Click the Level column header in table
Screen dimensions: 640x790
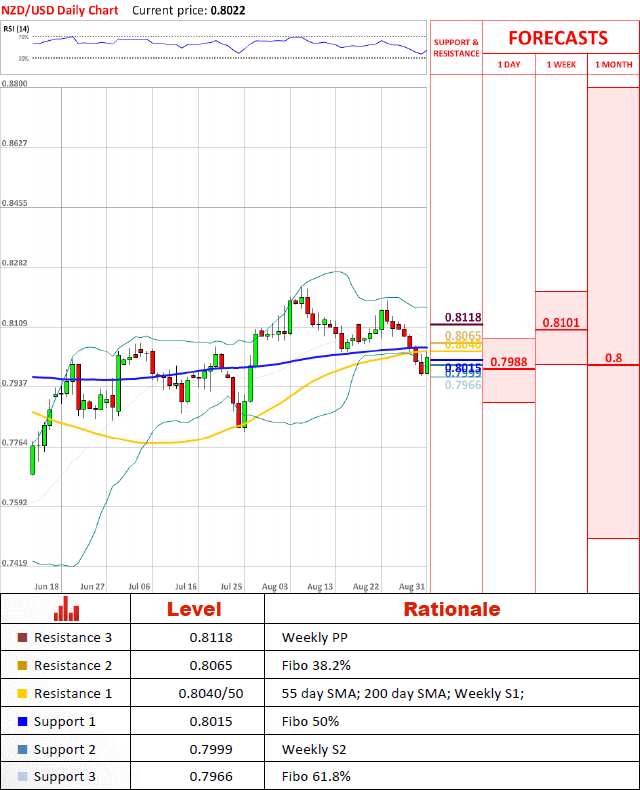point(194,609)
